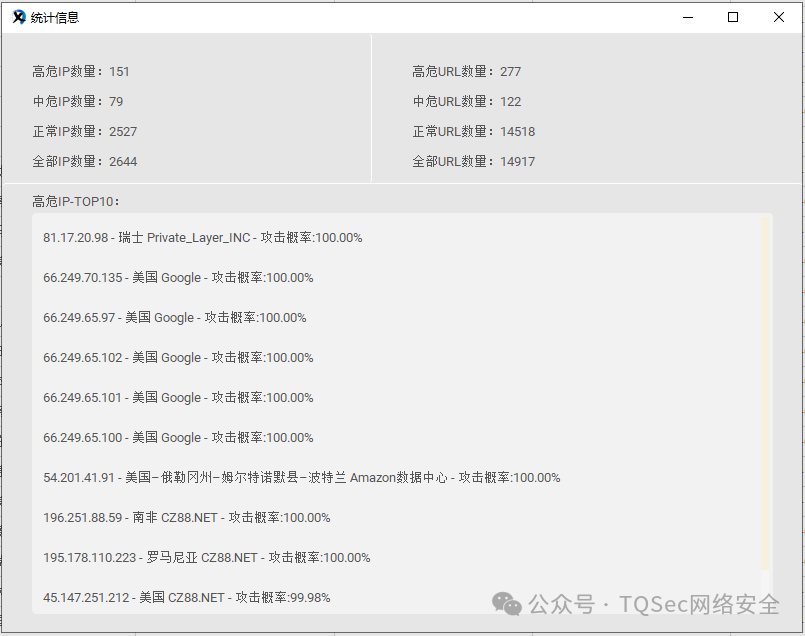Screen dimensions: 805x636
Task: Select the Amazon datacenter IP 54.201.41.91
Action: coord(300,478)
